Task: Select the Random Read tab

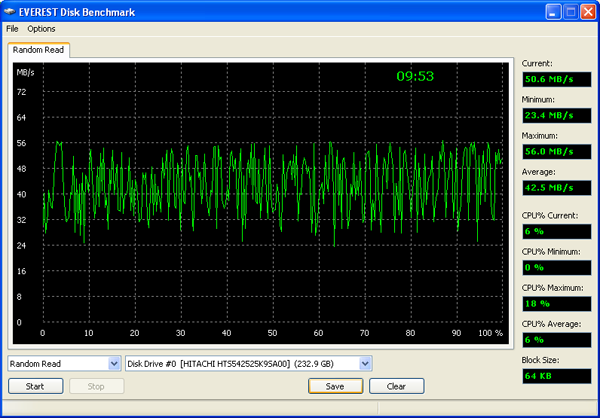Action: [38, 50]
